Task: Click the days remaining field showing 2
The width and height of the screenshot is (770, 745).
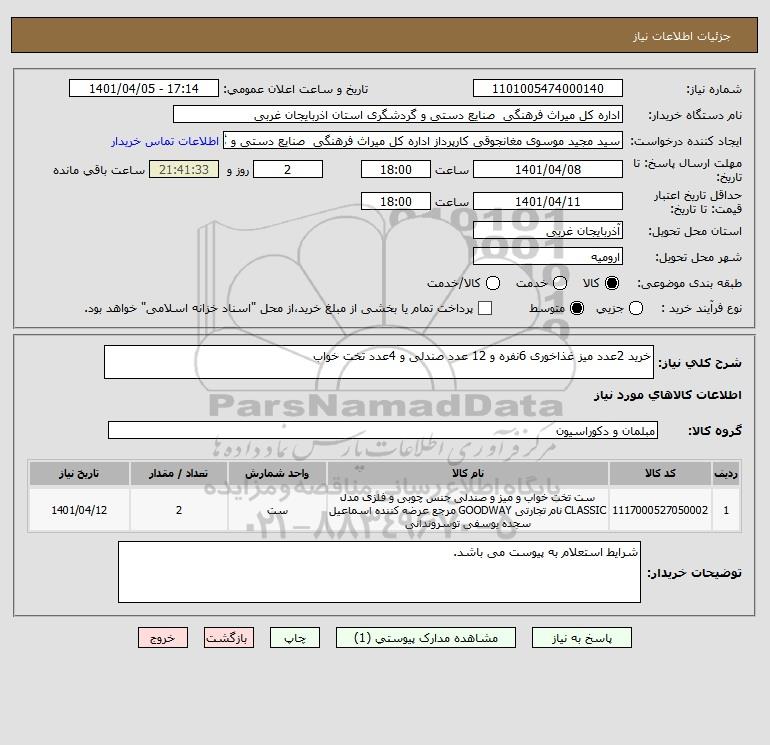Action: (288, 169)
